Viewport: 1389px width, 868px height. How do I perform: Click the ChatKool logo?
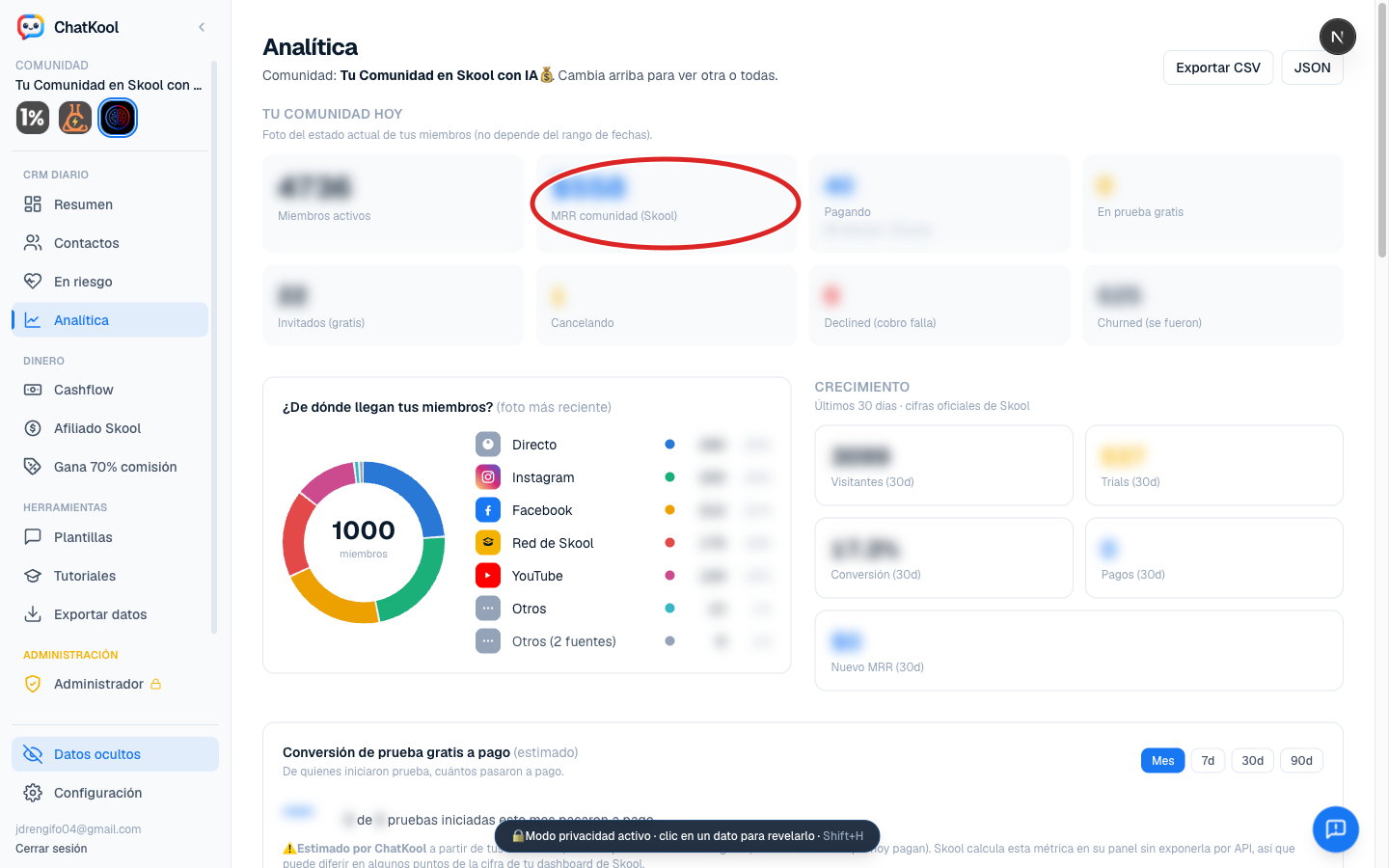[x=31, y=27]
